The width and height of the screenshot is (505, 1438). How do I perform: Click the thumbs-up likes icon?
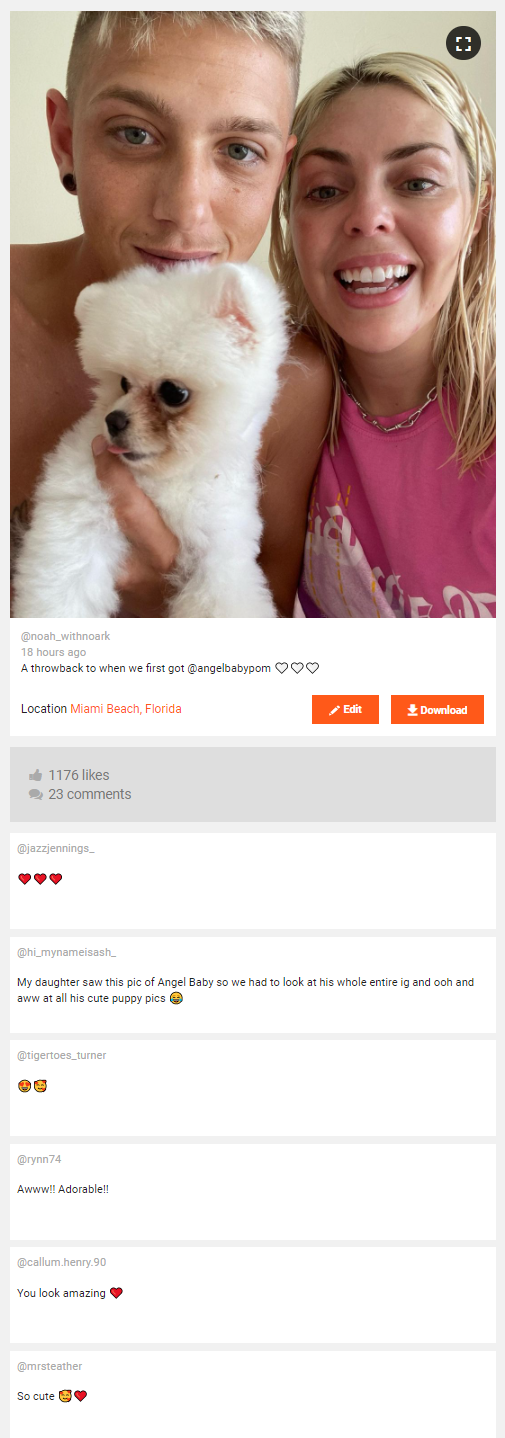point(36,775)
